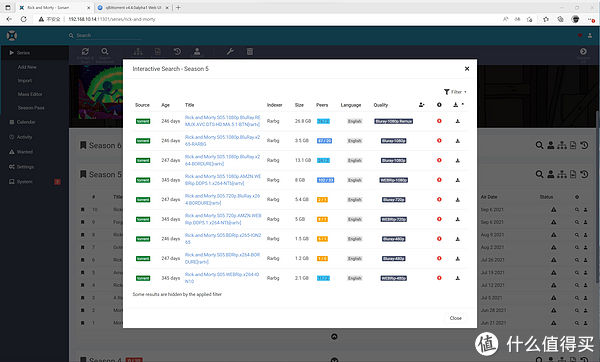Click magnifier search icon for Season 6
This screenshot has height=362, width=600.
(539, 145)
